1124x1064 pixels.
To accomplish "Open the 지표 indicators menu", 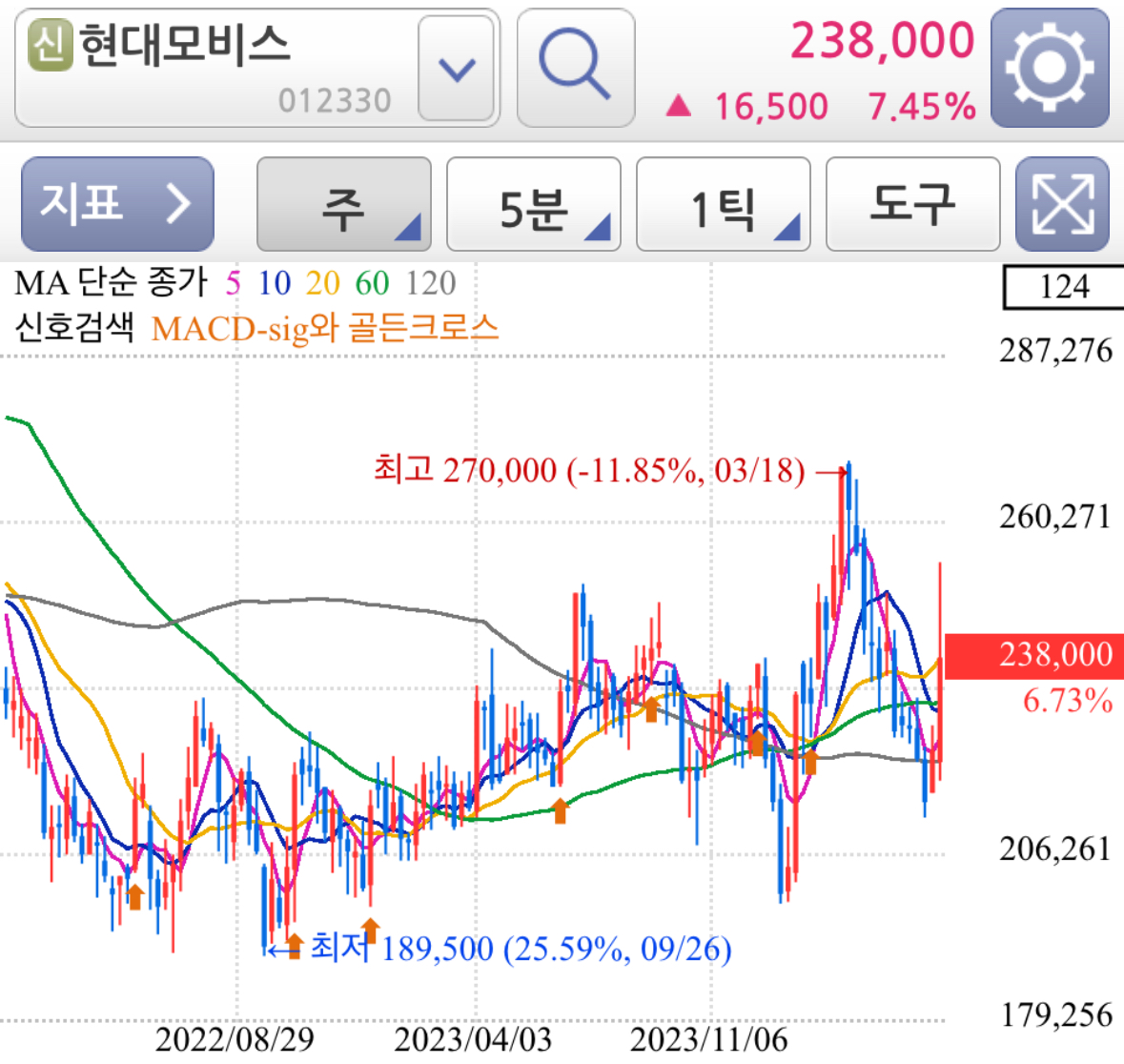I will (117, 204).
